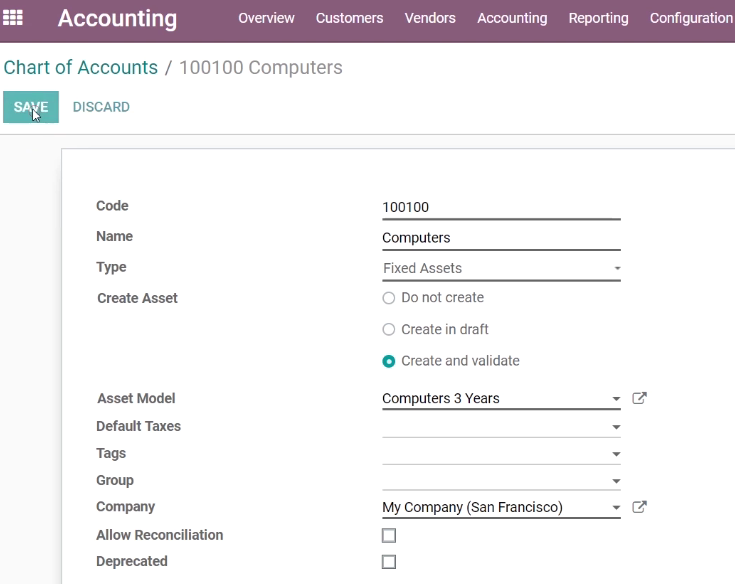Open the Tags dropdown
The width and height of the screenshot is (735, 584).
click(x=501, y=454)
